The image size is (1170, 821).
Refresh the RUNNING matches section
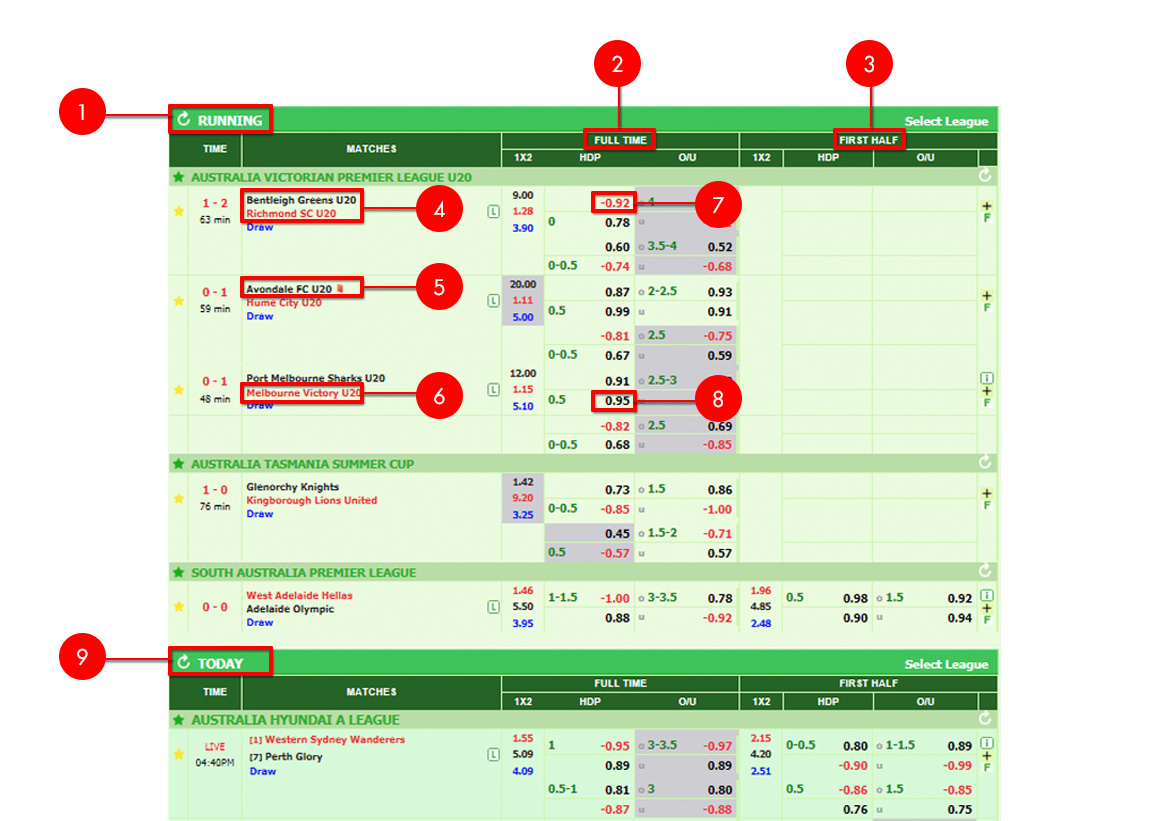pyautogui.click(x=183, y=120)
